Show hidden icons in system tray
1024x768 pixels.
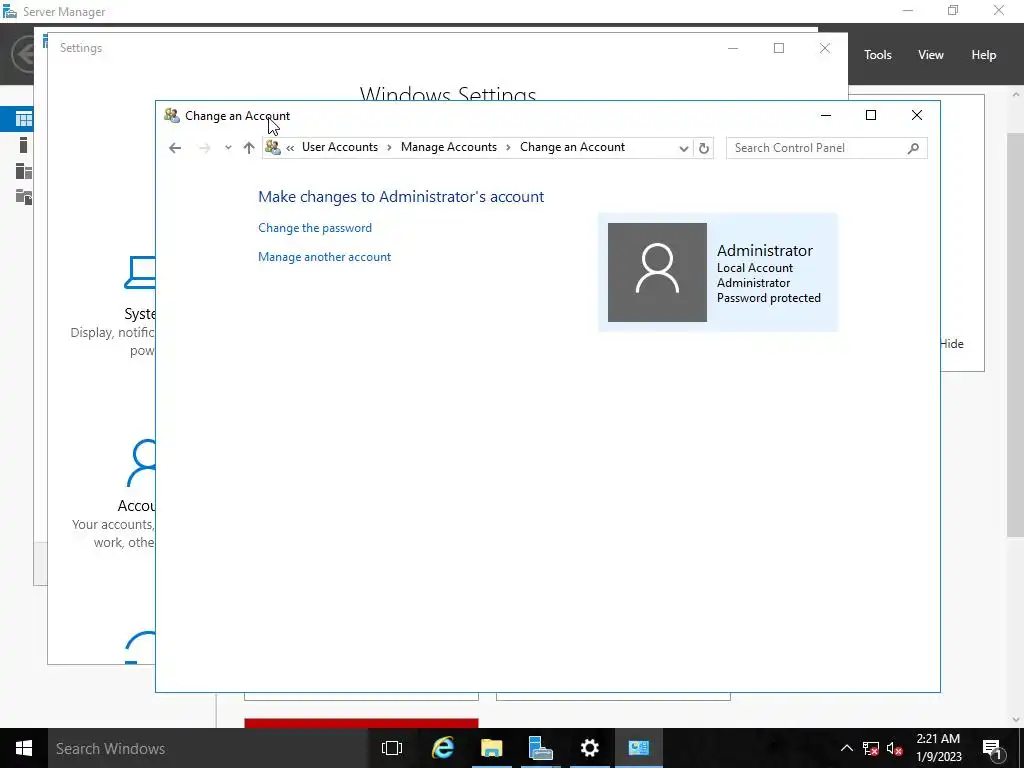[846, 748]
